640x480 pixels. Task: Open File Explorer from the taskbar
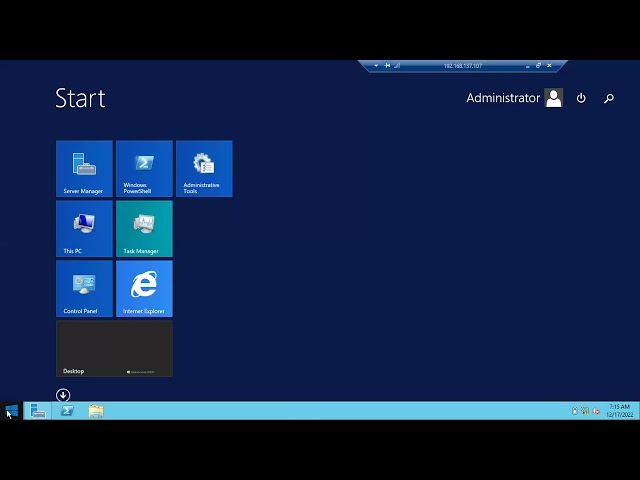pos(96,411)
